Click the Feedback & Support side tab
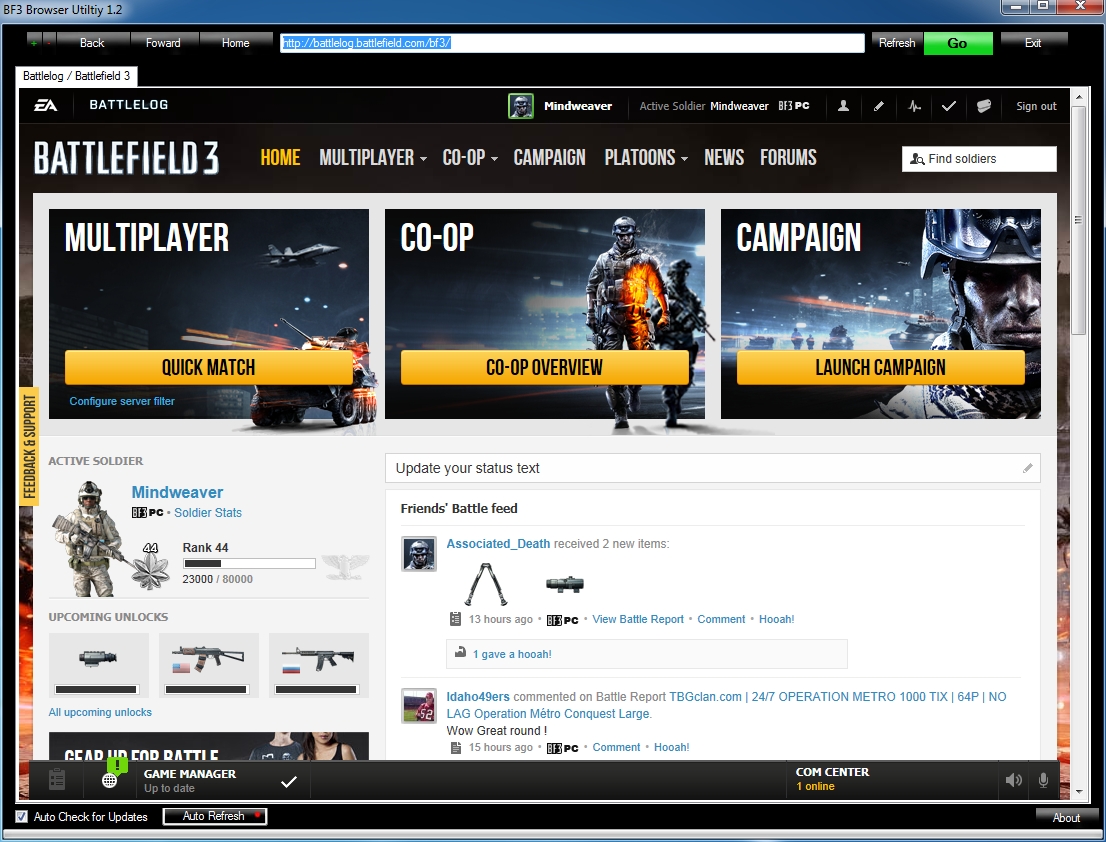The height and width of the screenshot is (842, 1106). click(29, 446)
